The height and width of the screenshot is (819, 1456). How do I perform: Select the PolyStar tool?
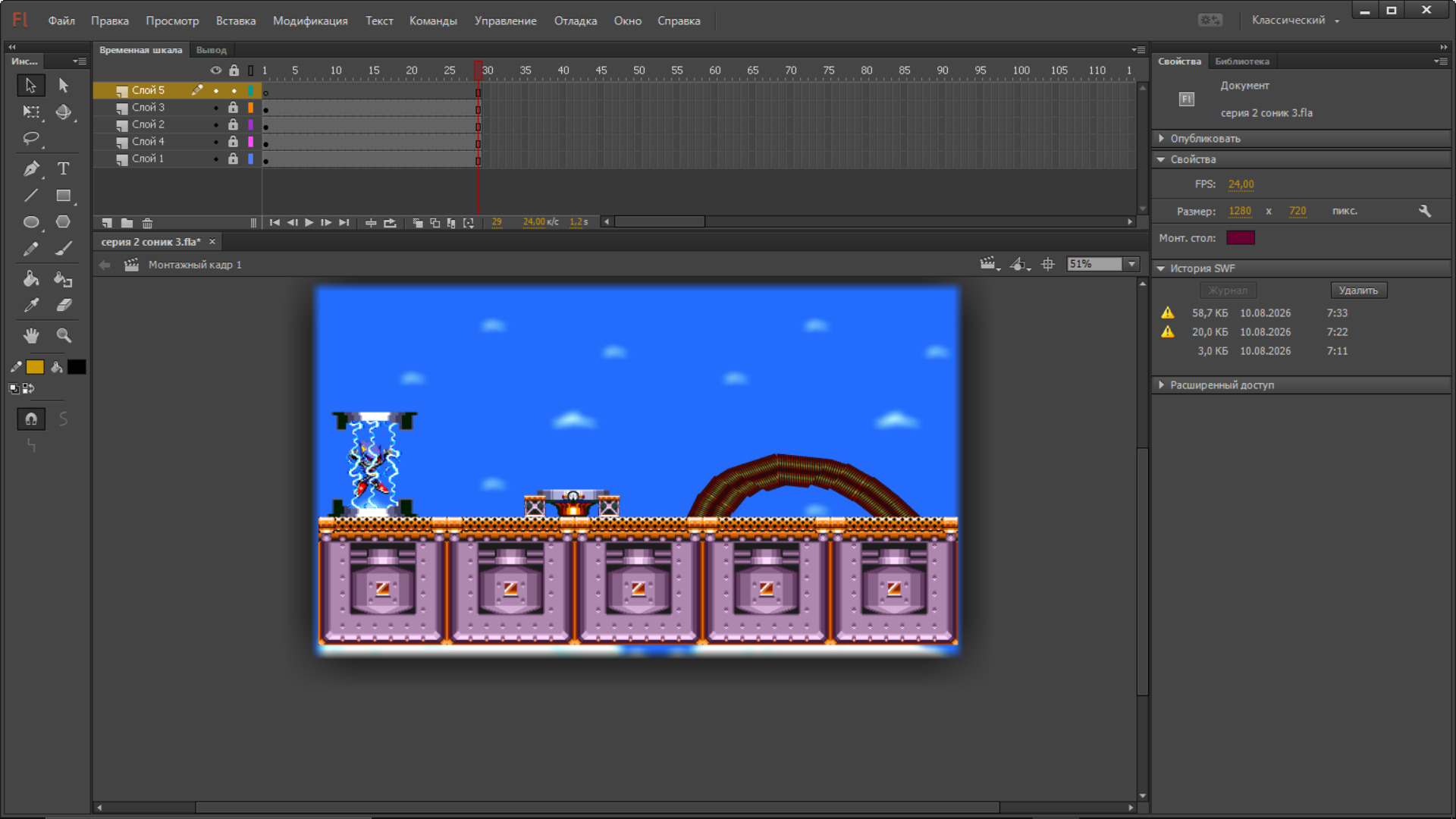[64, 222]
